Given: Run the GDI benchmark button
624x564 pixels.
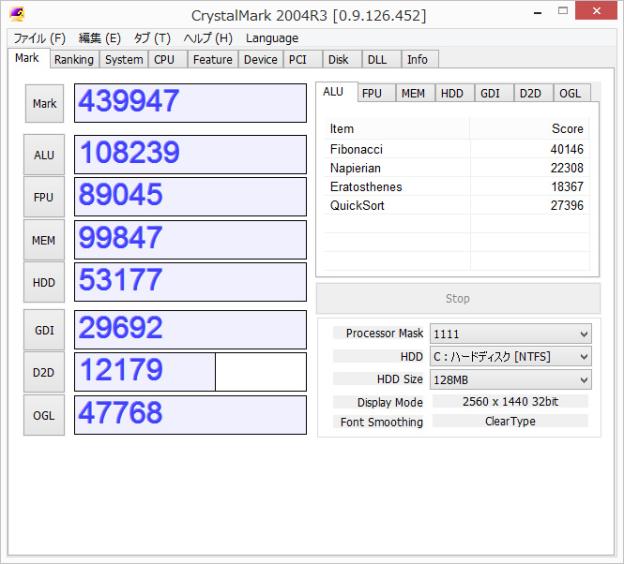Looking at the screenshot, I should tap(44, 330).
